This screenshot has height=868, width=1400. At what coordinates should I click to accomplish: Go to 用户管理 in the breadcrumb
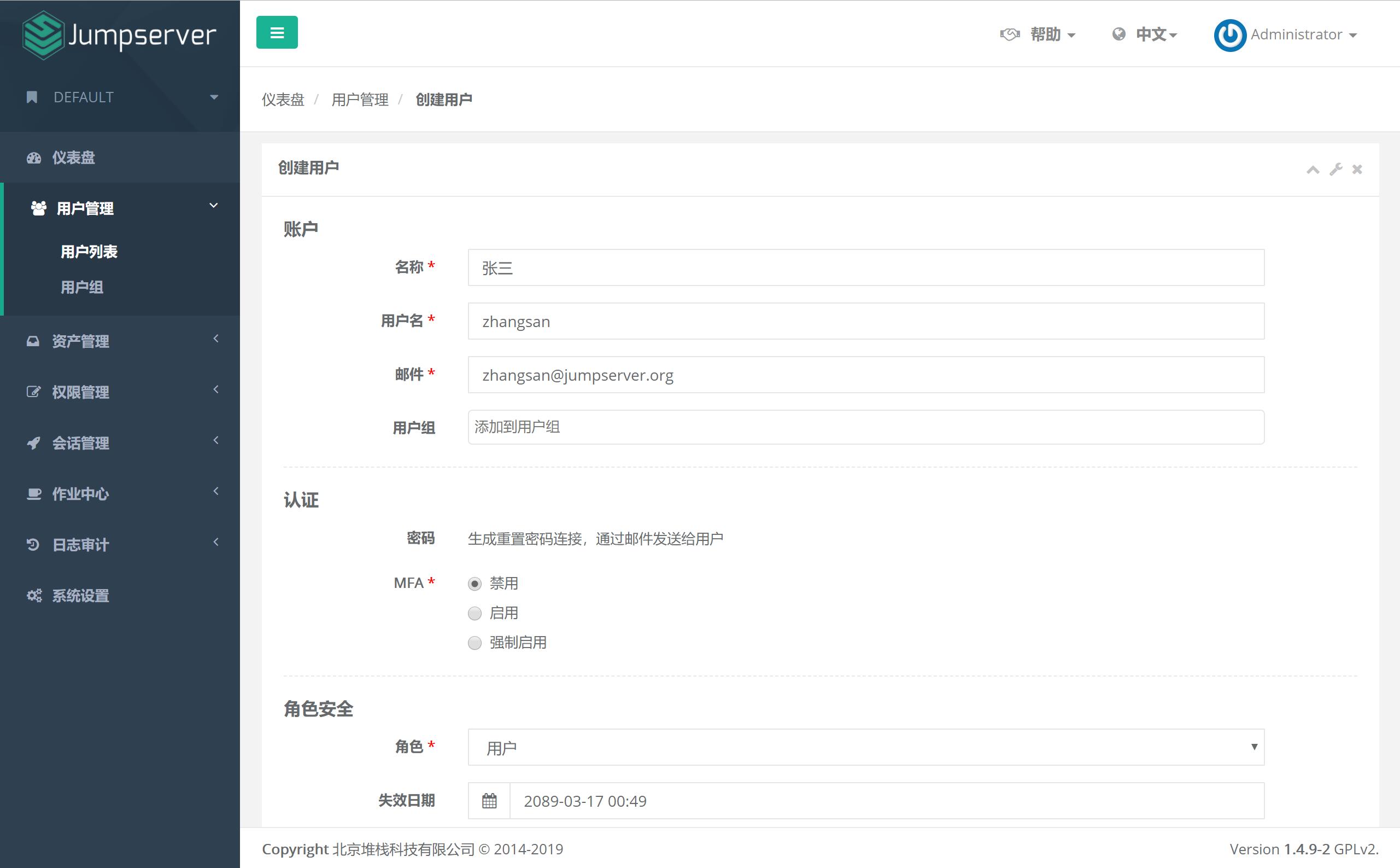(360, 100)
